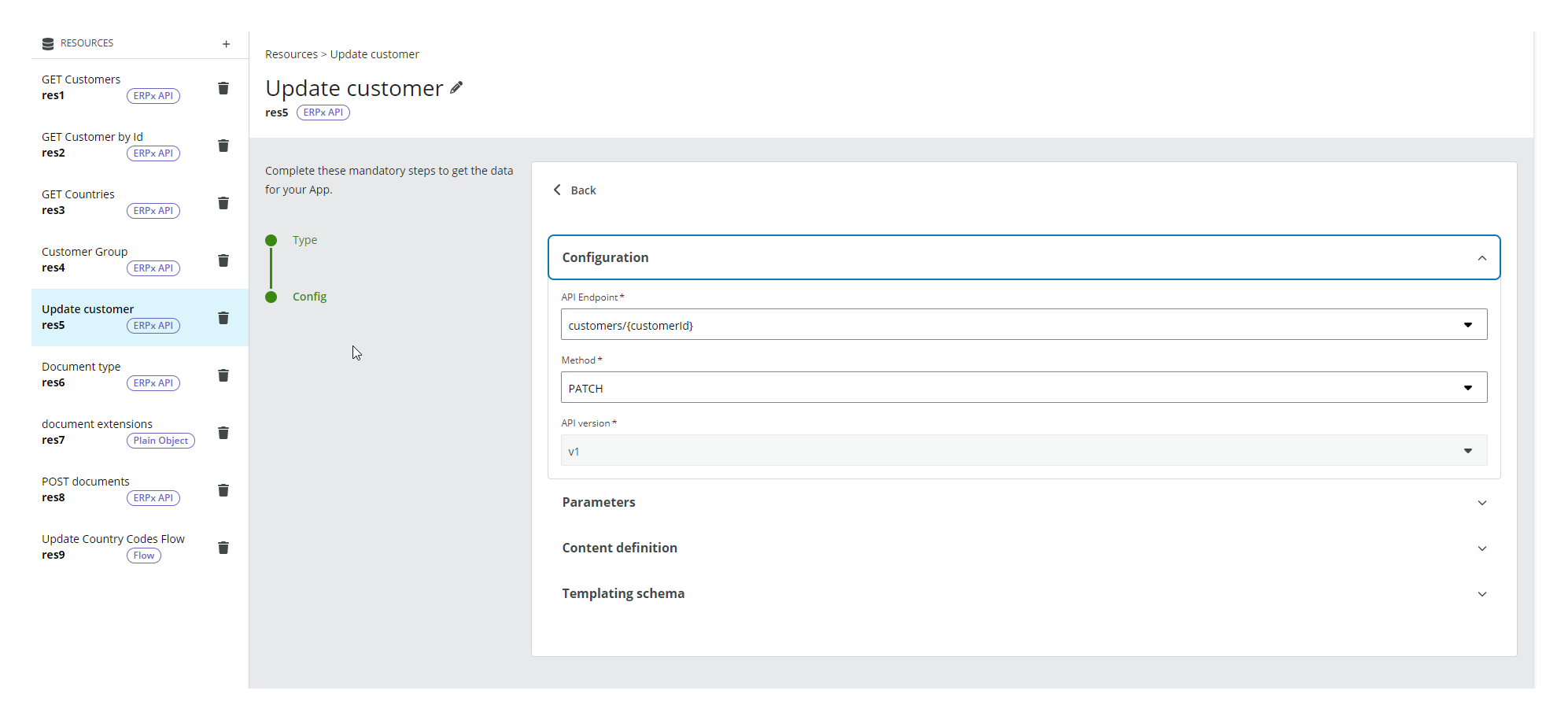
Task: Delete the Update Country Codes Flow resource
Action: click(x=223, y=548)
